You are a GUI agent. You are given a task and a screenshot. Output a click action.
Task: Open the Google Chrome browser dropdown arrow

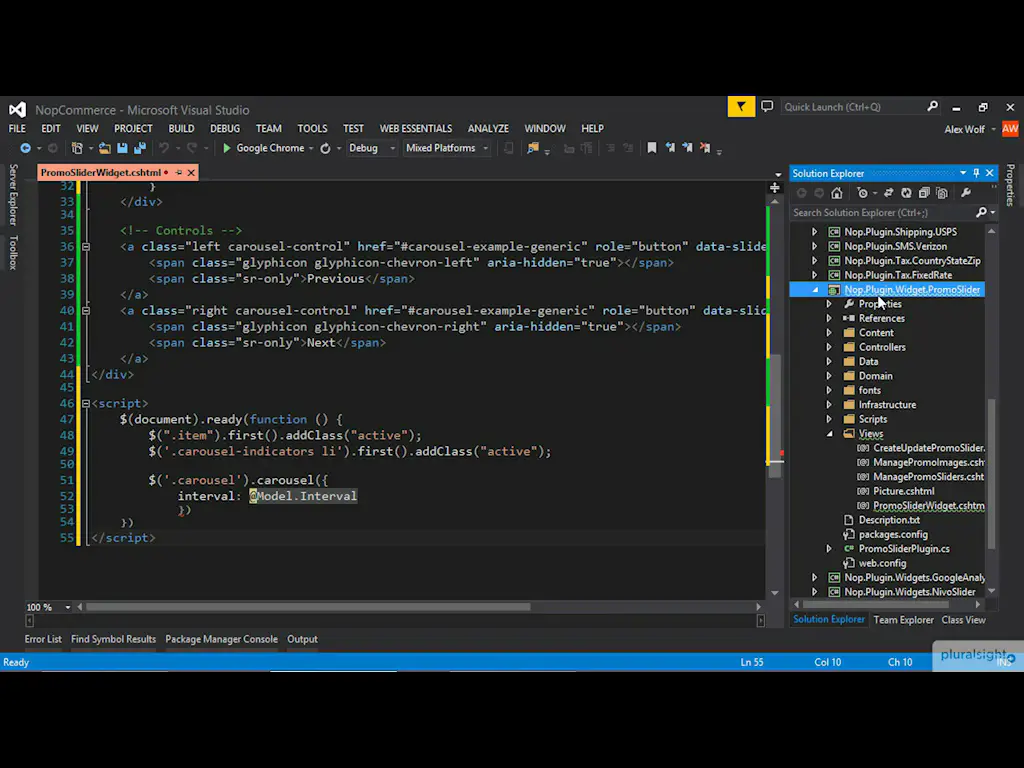click(311, 149)
